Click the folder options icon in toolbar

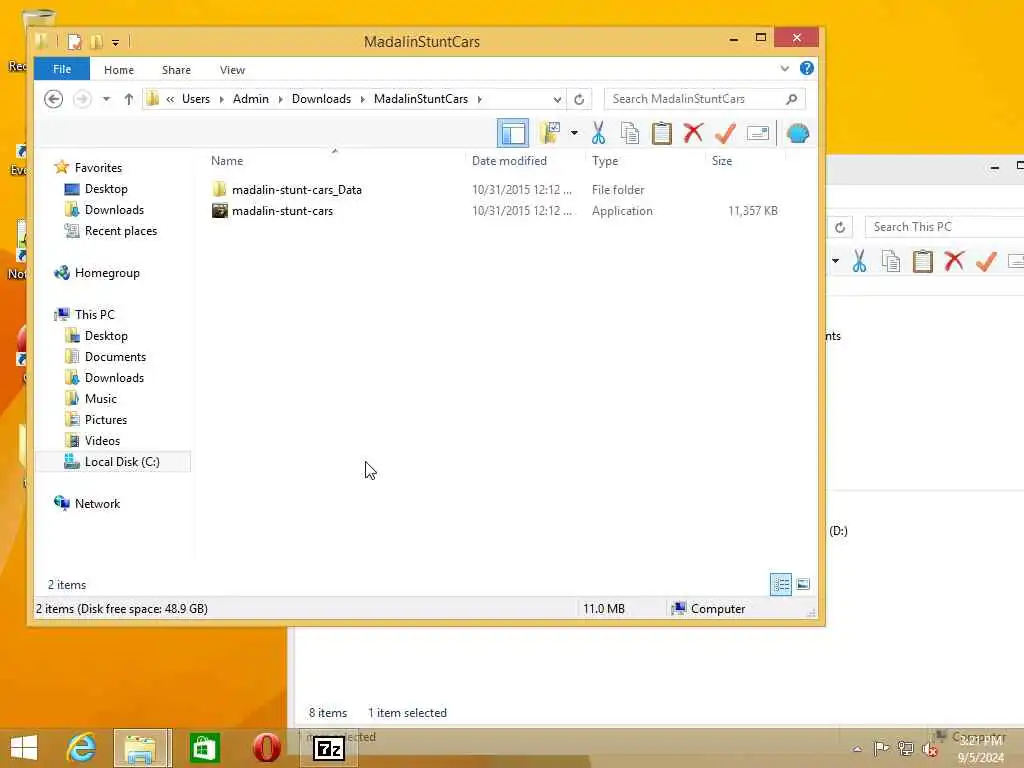coord(549,133)
